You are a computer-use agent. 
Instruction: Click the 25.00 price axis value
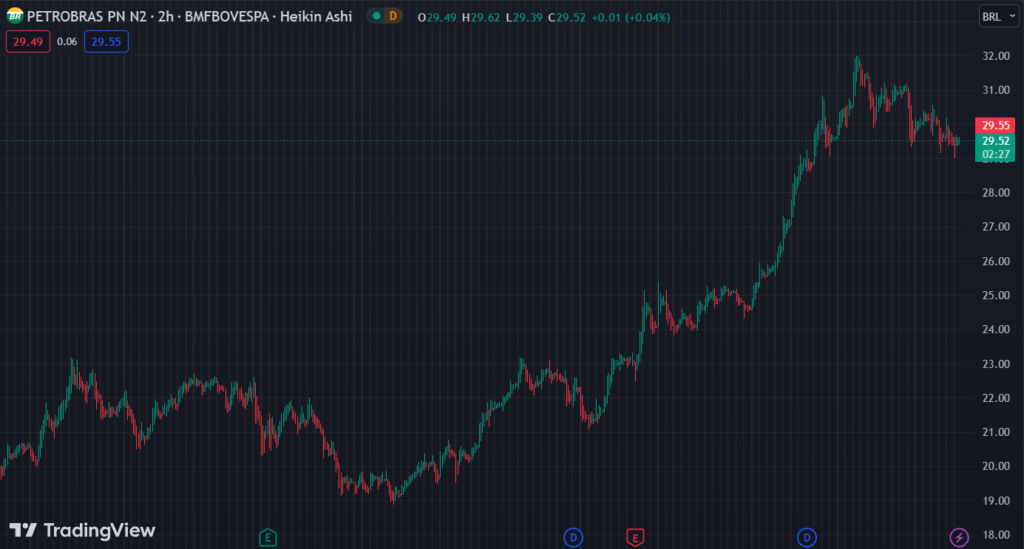click(996, 295)
